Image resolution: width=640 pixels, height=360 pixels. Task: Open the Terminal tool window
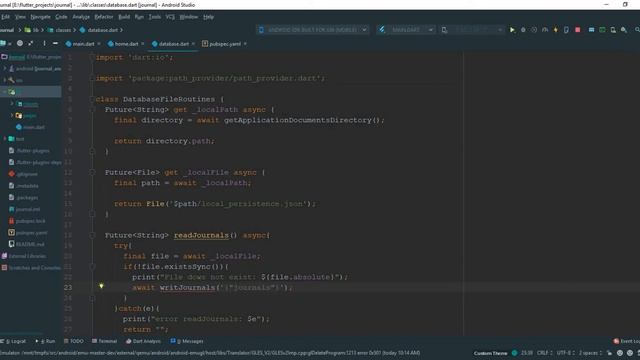pos(104,341)
